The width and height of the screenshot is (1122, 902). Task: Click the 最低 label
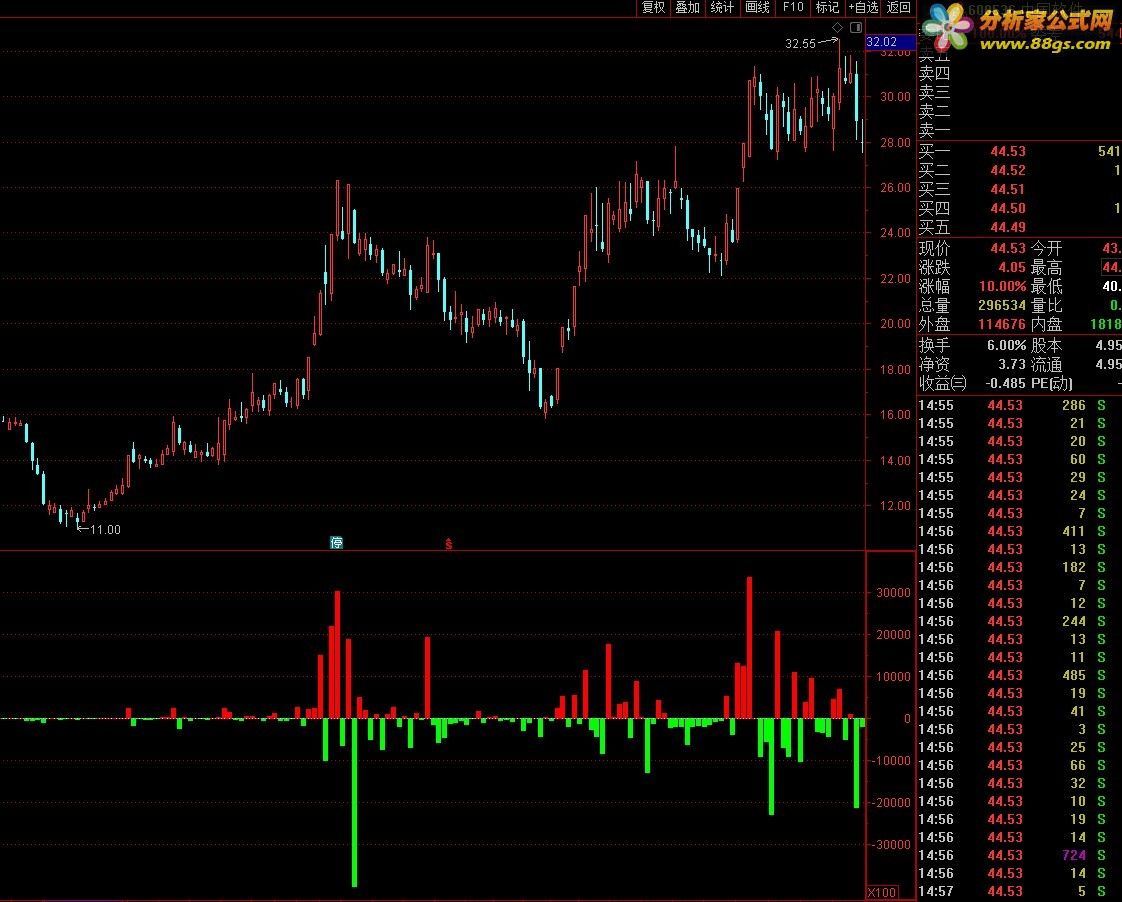(x=1046, y=287)
